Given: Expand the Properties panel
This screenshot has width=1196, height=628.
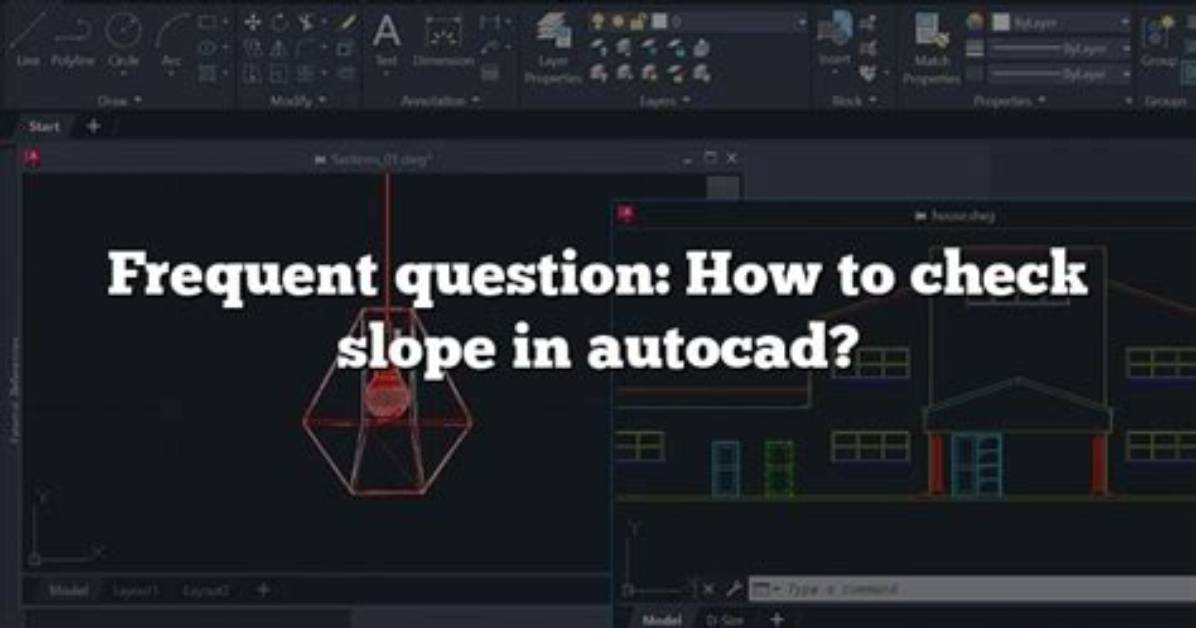Looking at the screenshot, I should point(1010,100).
